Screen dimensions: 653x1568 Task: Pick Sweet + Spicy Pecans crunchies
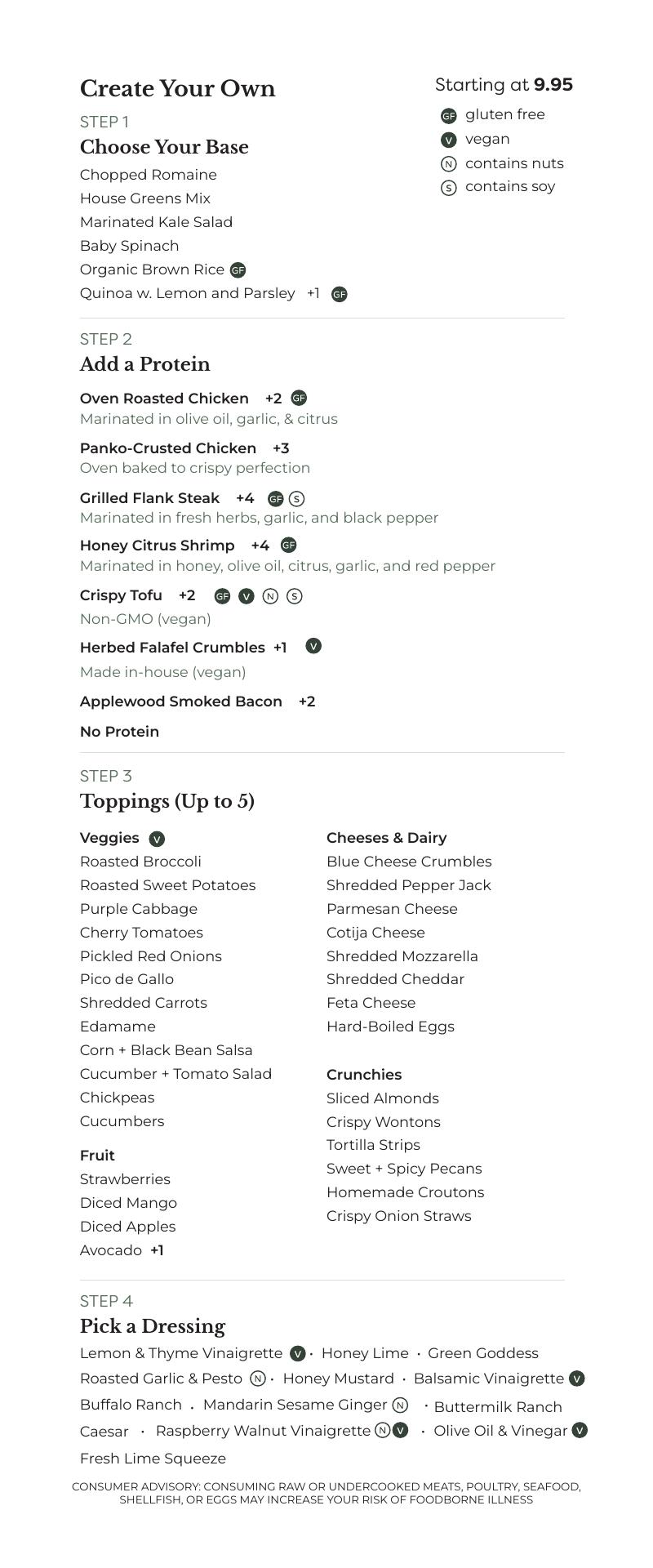404,1169
